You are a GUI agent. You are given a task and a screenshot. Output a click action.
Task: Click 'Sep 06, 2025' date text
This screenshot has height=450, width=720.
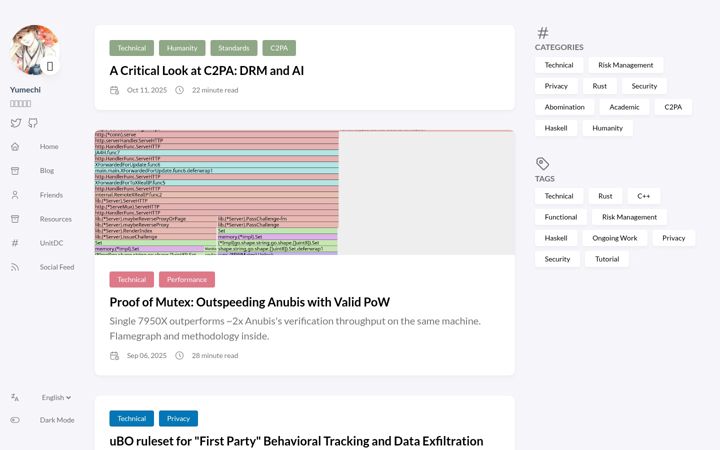(146, 355)
